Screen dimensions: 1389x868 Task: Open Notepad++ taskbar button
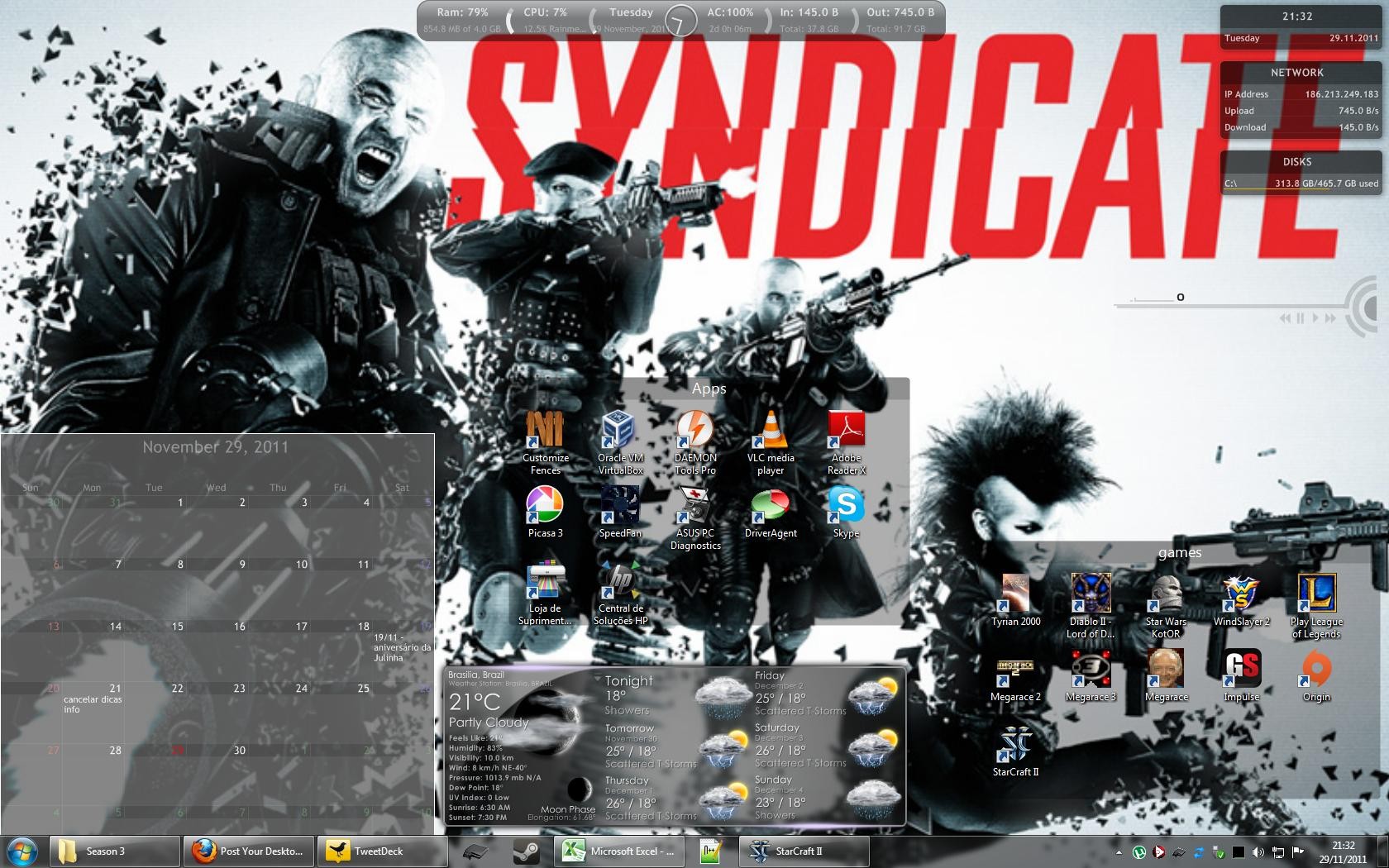[x=711, y=851]
